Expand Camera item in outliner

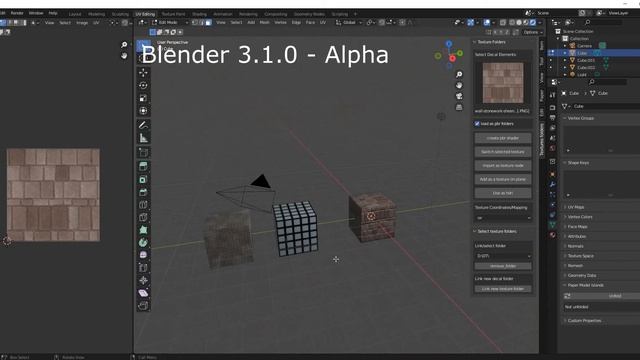pos(565,46)
